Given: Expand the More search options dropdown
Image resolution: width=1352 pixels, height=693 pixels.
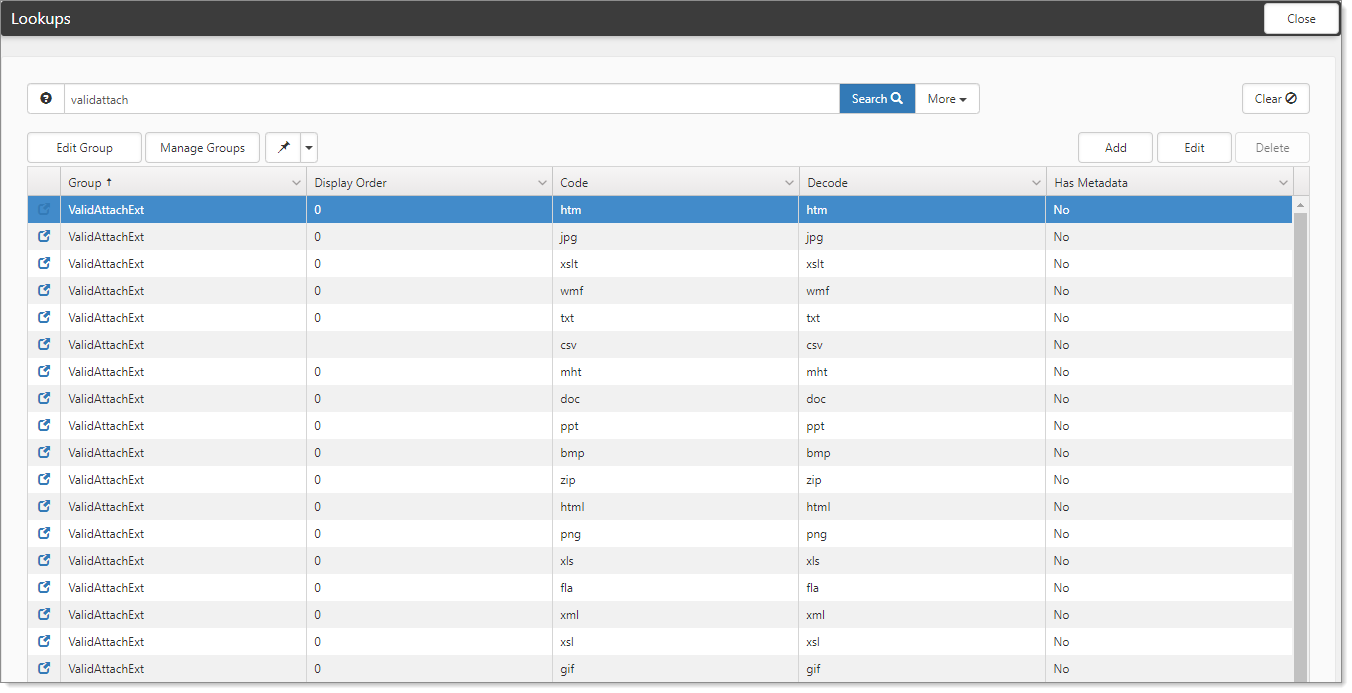Looking at the screenshot, I should pyautogui.click(x=946, y=99).
